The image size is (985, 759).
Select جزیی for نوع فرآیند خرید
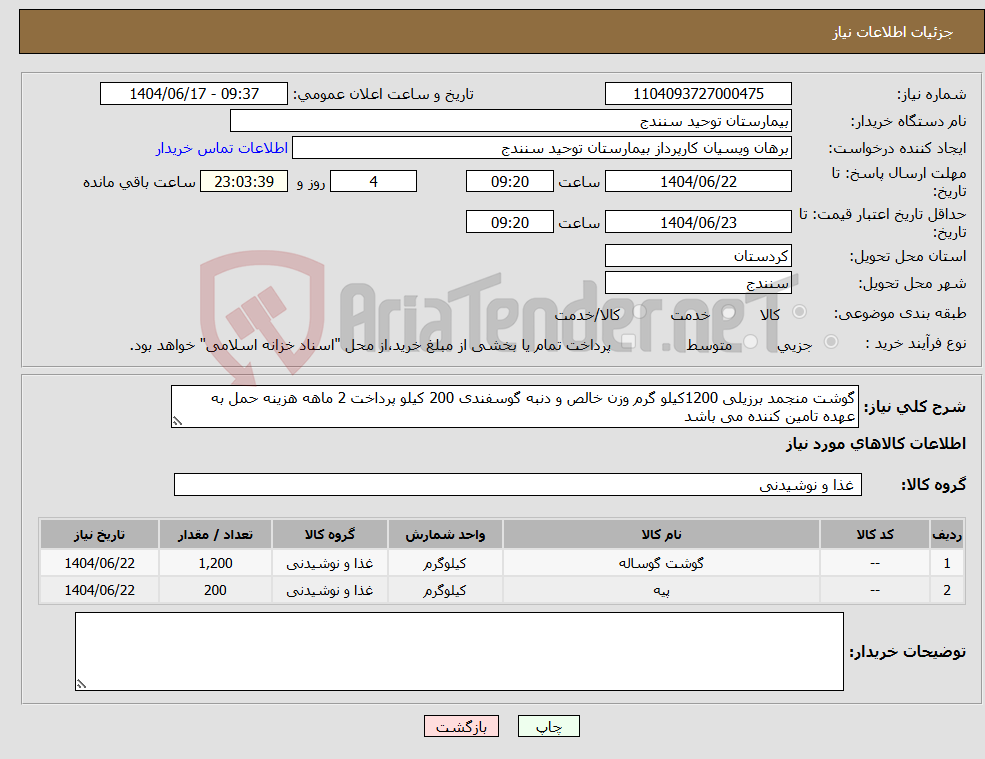[830, 341]
